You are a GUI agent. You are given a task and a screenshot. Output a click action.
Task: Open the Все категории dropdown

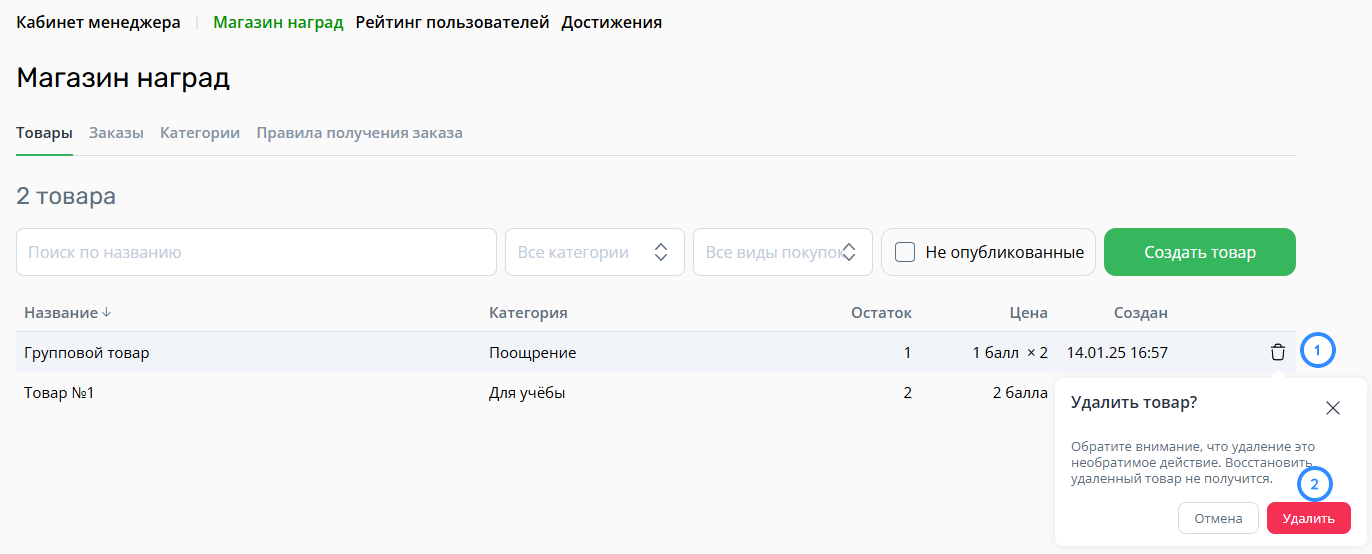tap(595, 252)
